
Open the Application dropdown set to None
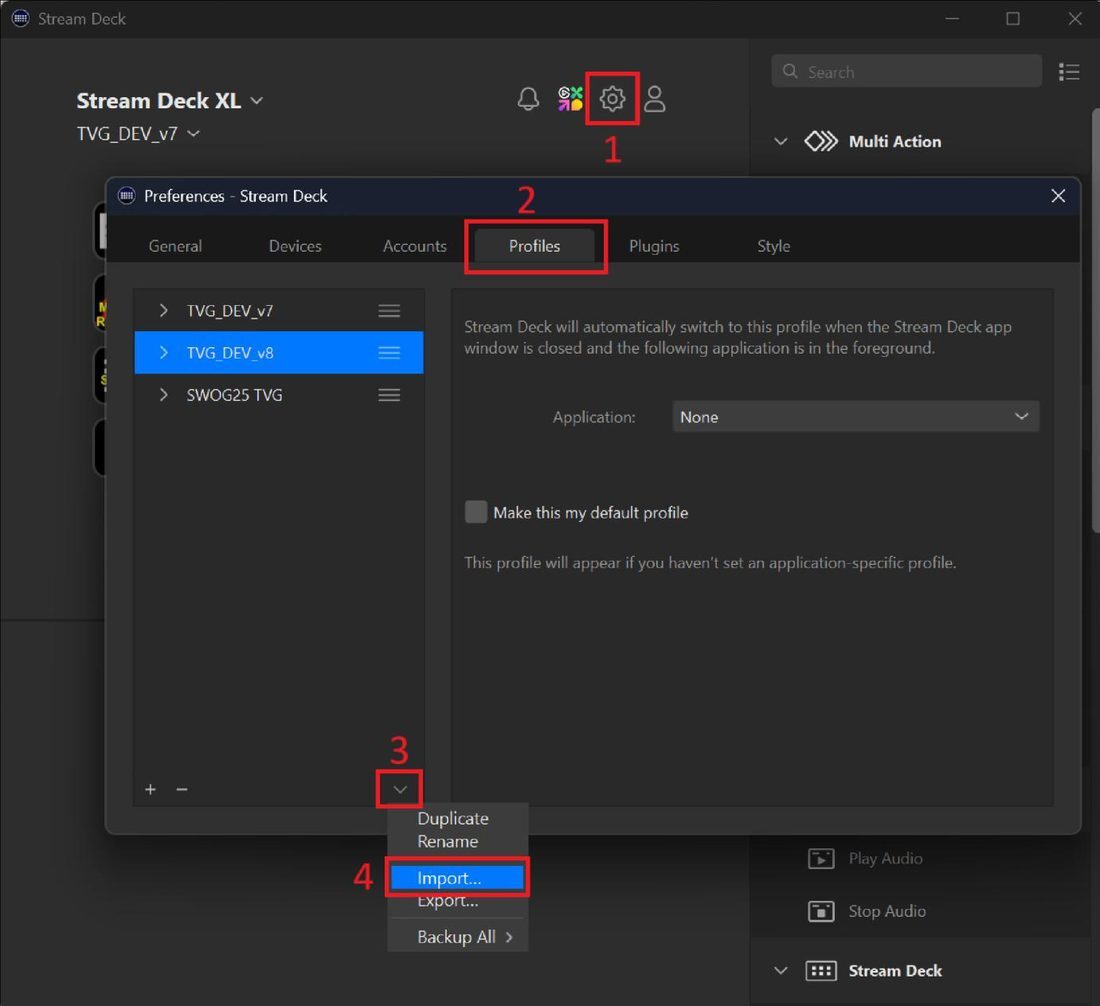click(855, 417)
